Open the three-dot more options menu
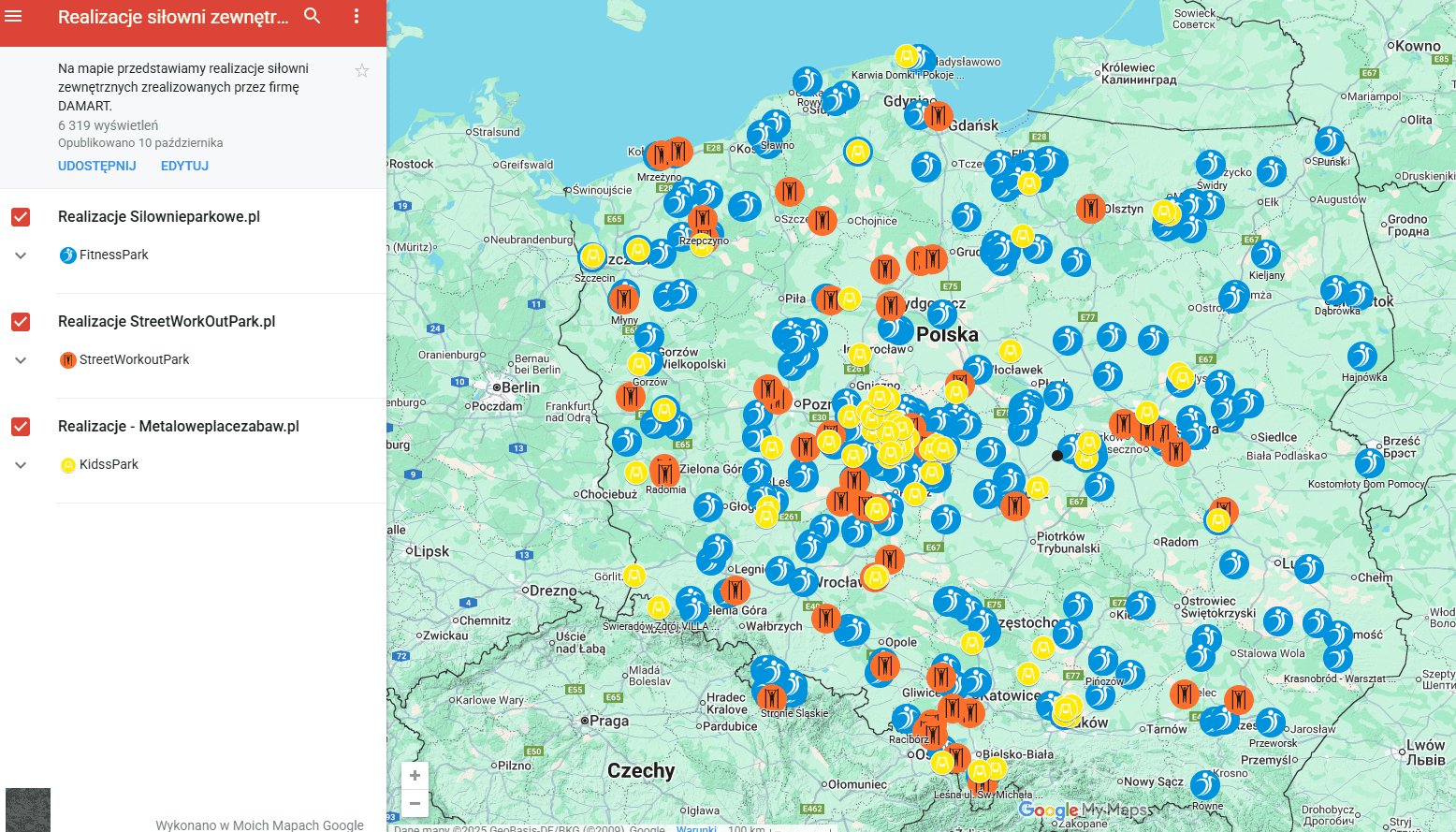 tap(357, 16)
